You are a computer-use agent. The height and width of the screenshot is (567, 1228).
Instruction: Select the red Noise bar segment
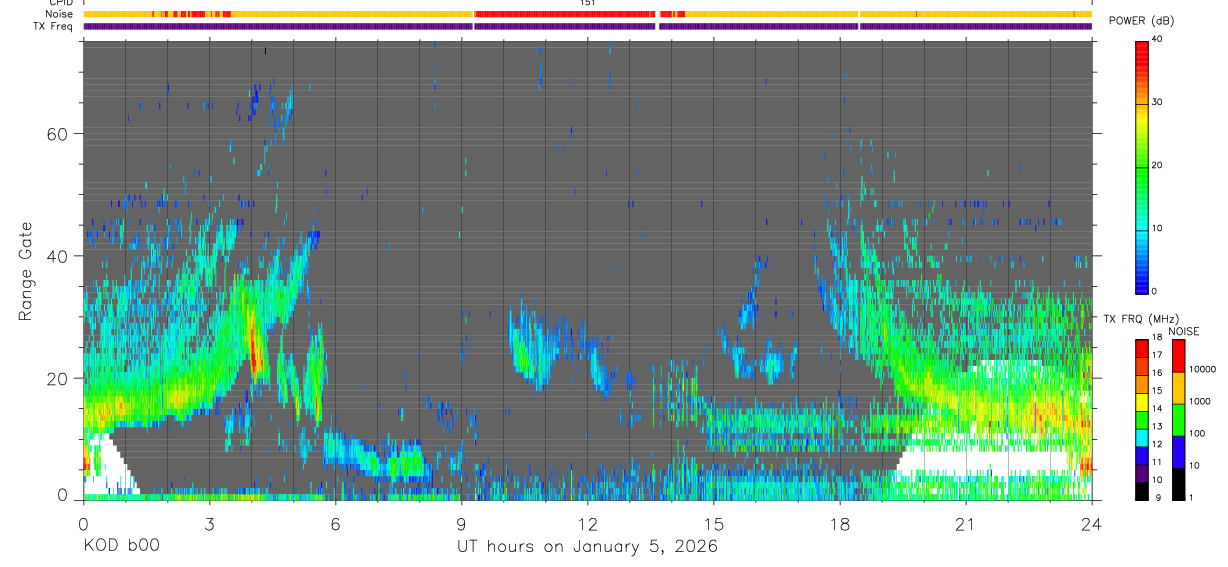(x=565, y=14)
